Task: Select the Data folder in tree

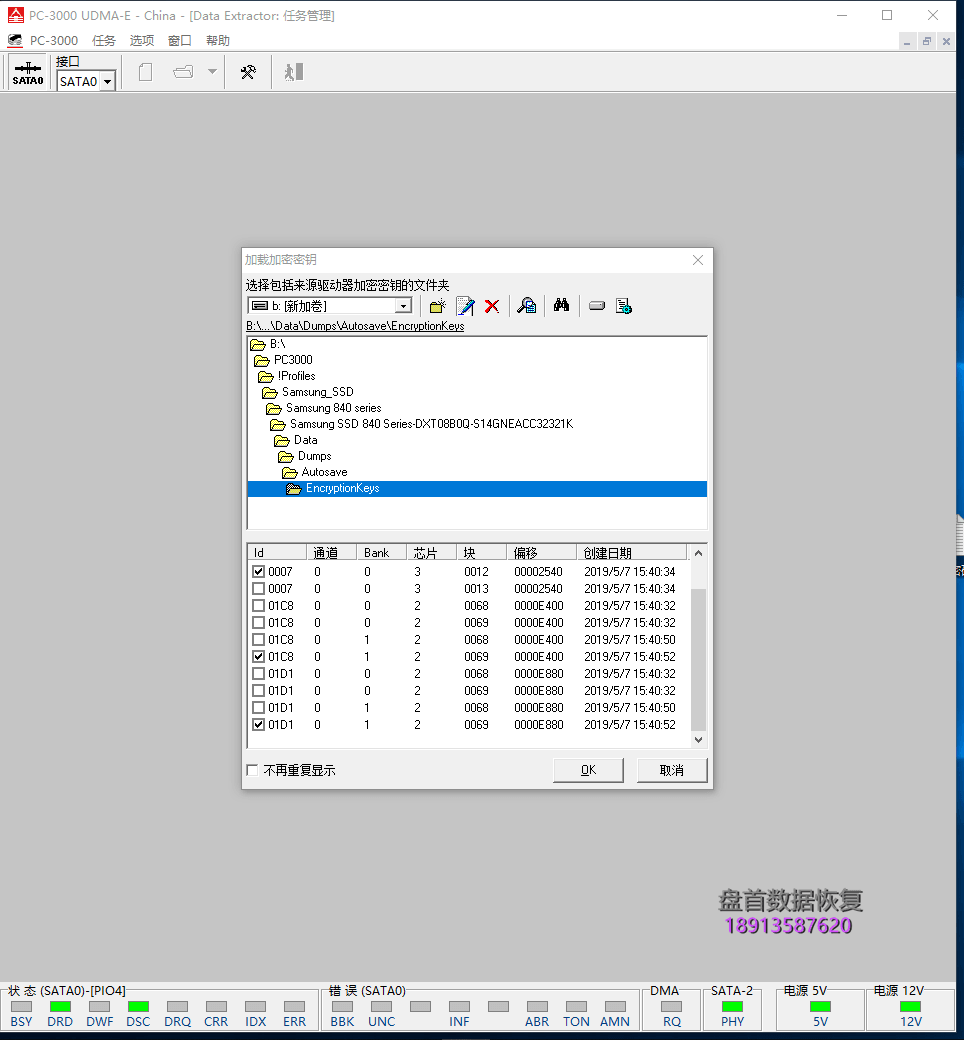Action: point(305,440)
